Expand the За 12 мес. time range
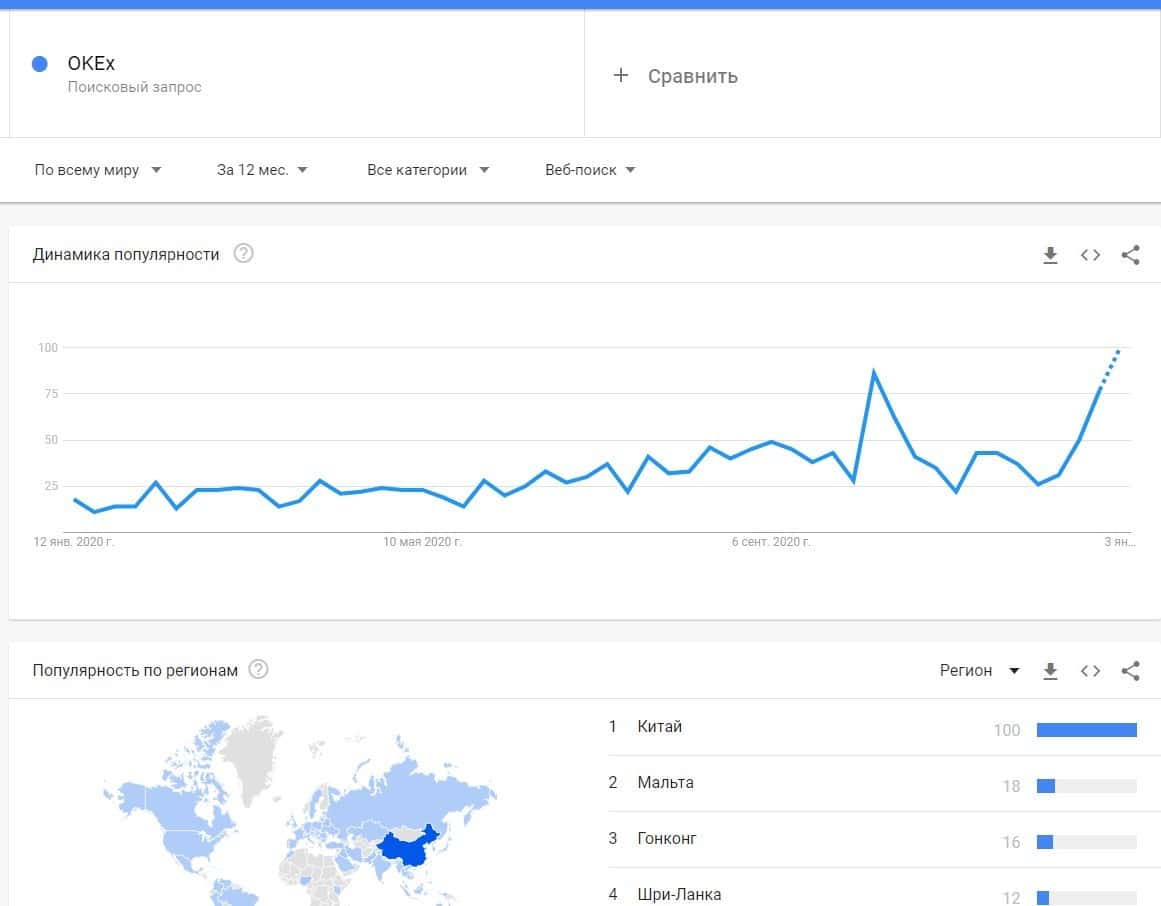The width and height of the screenshot is (1161, 906). pos(262,170)
